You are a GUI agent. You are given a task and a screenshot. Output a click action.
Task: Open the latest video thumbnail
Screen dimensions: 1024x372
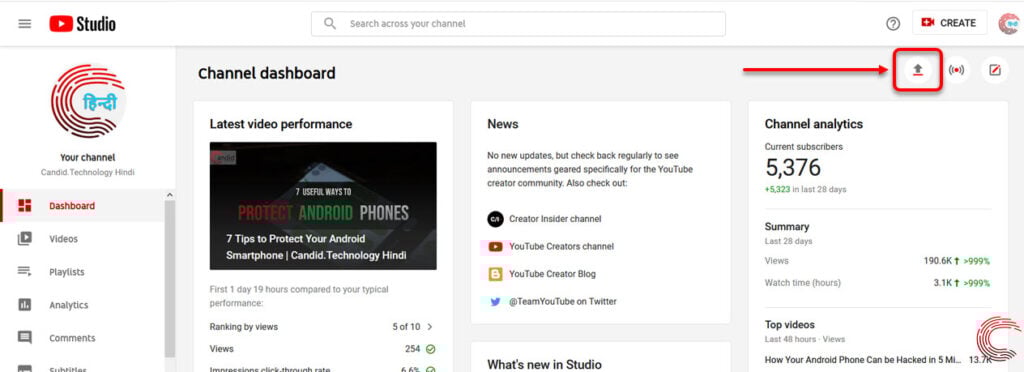[x=323, y=206]
